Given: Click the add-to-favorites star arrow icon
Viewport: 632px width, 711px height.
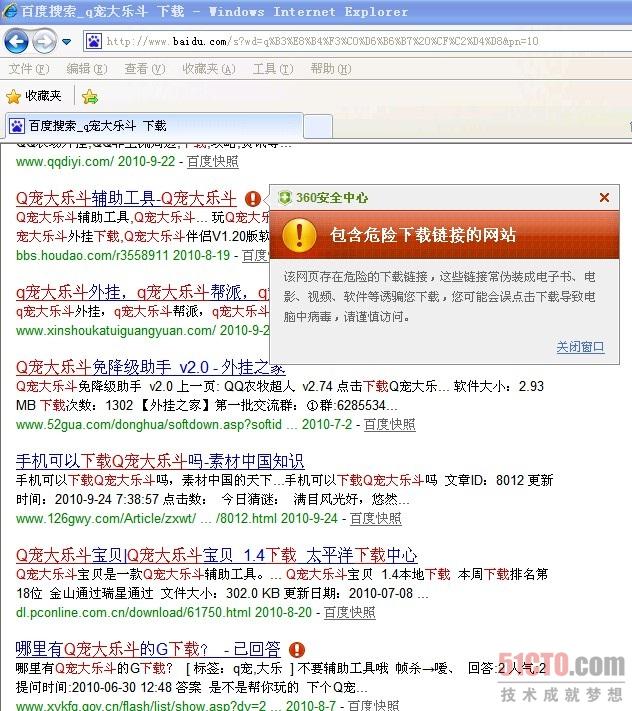Looking at the screenshot, I should 90,96.
